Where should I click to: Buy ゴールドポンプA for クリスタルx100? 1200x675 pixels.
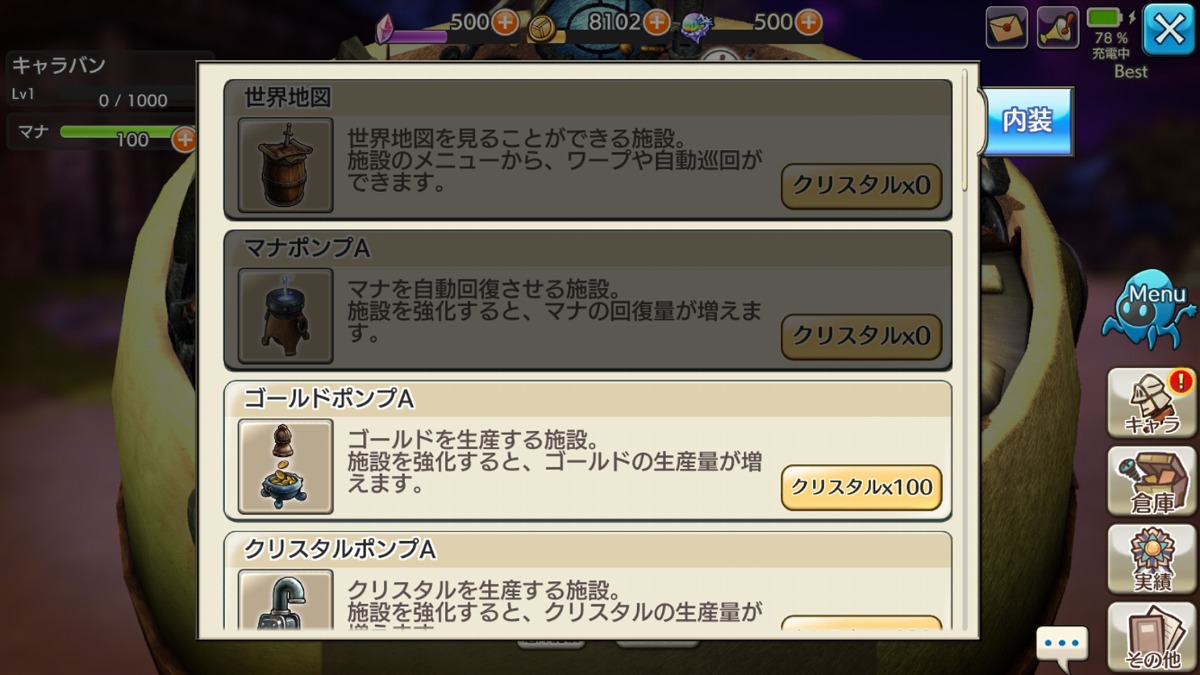tap(861, 487)
